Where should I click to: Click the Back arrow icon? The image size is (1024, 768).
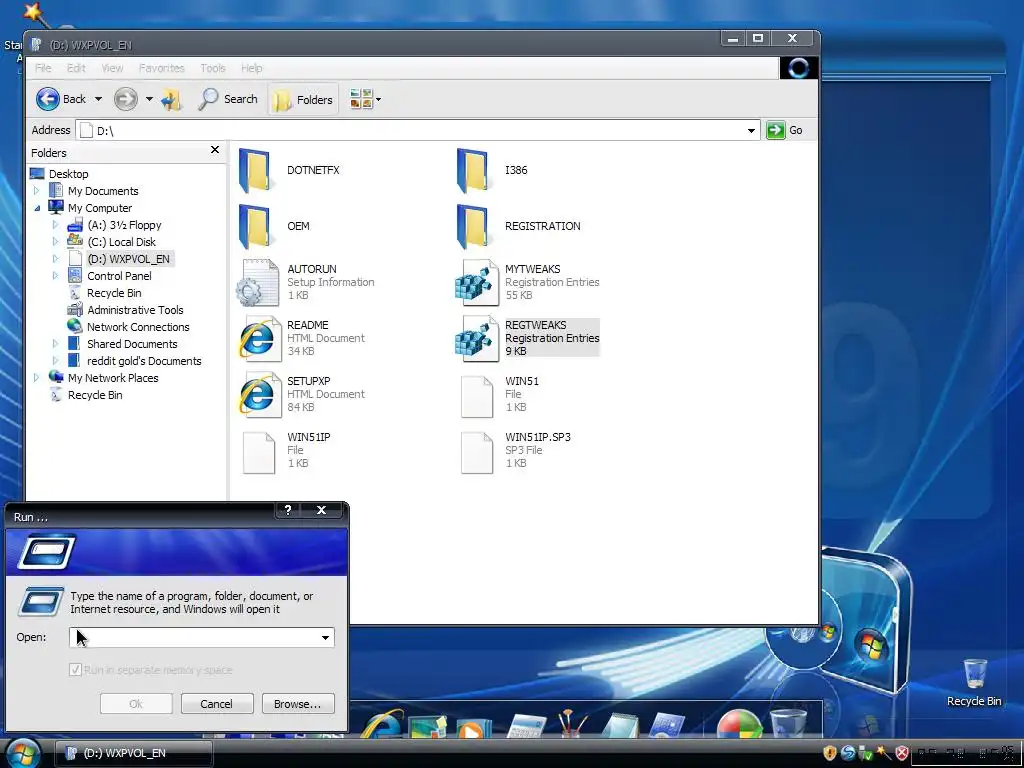[48, 99]
